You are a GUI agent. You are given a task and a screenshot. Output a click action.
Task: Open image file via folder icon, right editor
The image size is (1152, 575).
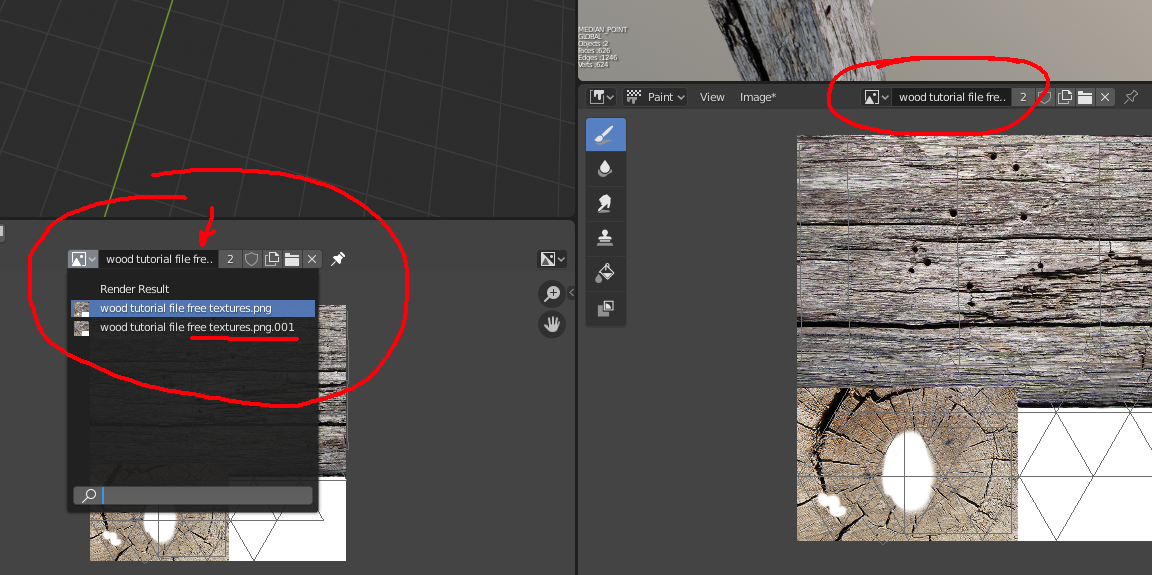1085,97
